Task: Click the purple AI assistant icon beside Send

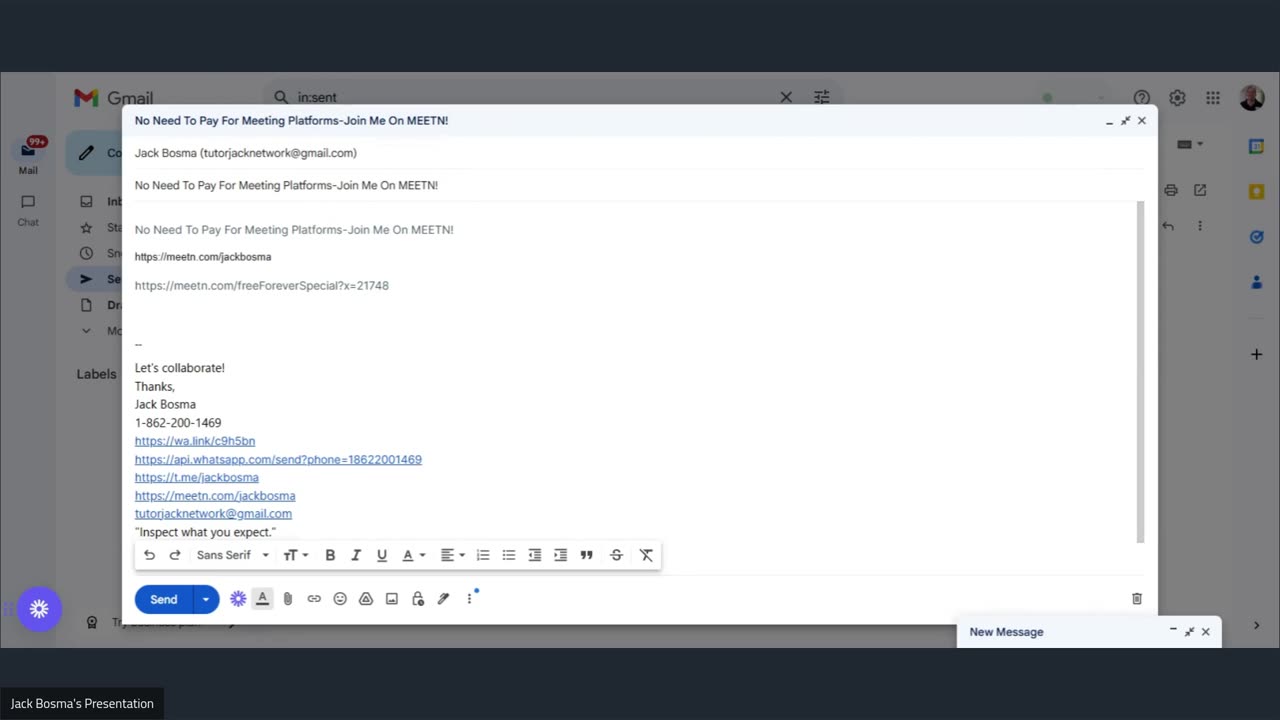Action: pyautogui.click(x=238, y=598)
